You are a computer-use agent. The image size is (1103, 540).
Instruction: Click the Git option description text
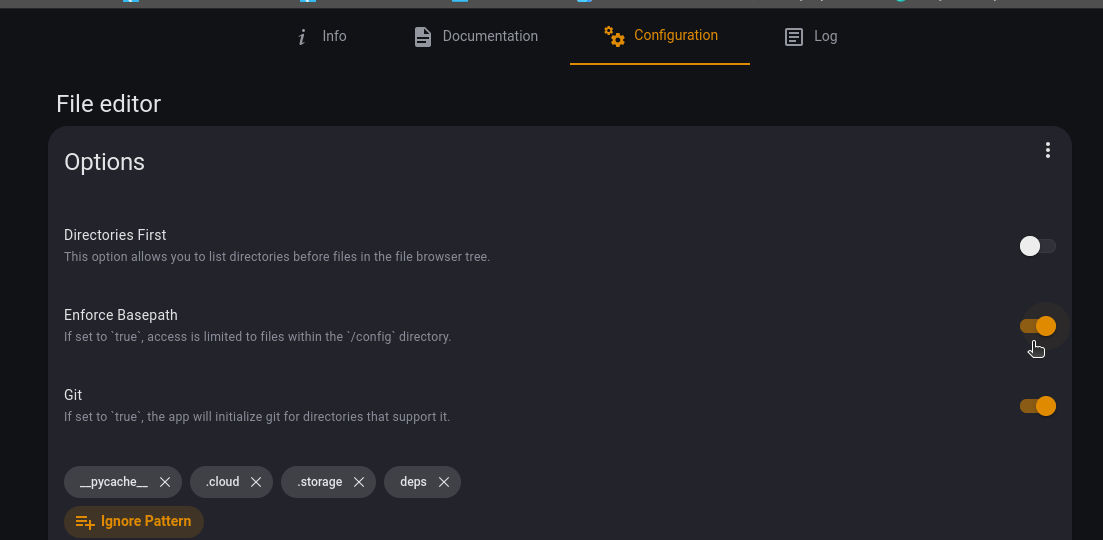click(x=257, y=417)
